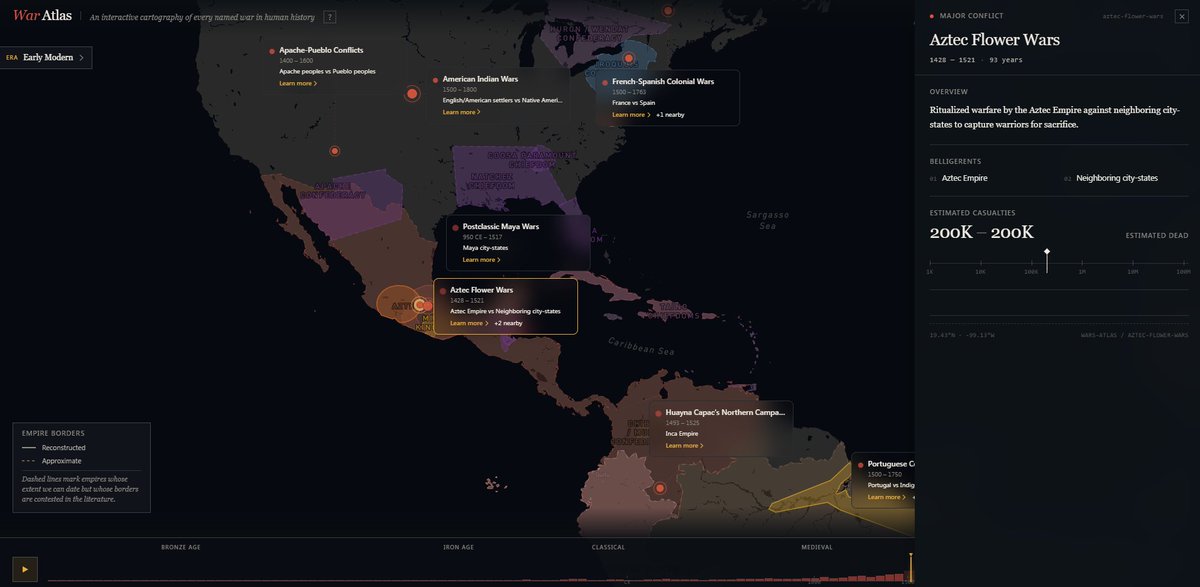Jump to Medieval period on timeline

816,547
